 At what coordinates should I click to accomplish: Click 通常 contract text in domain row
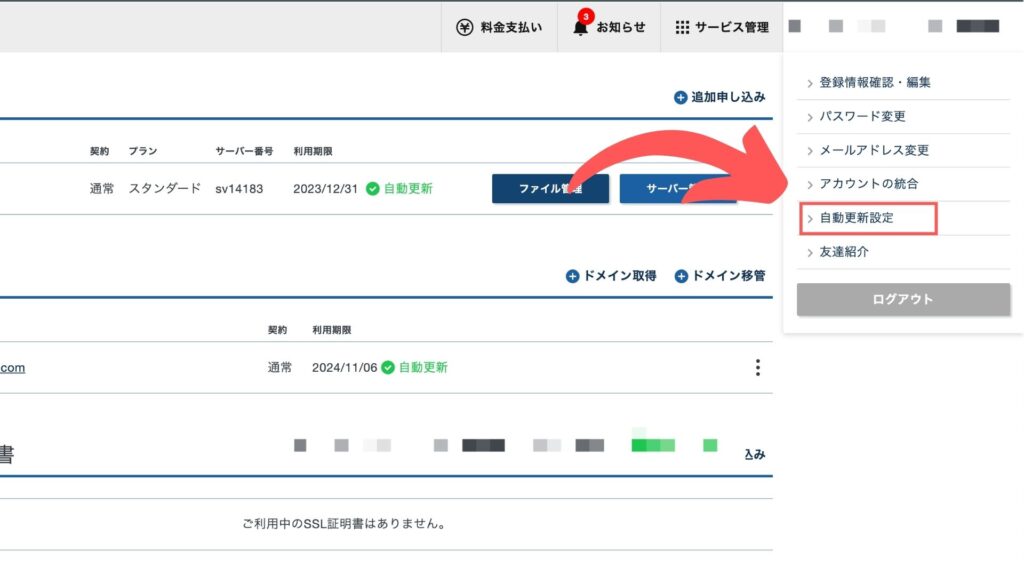280,368
